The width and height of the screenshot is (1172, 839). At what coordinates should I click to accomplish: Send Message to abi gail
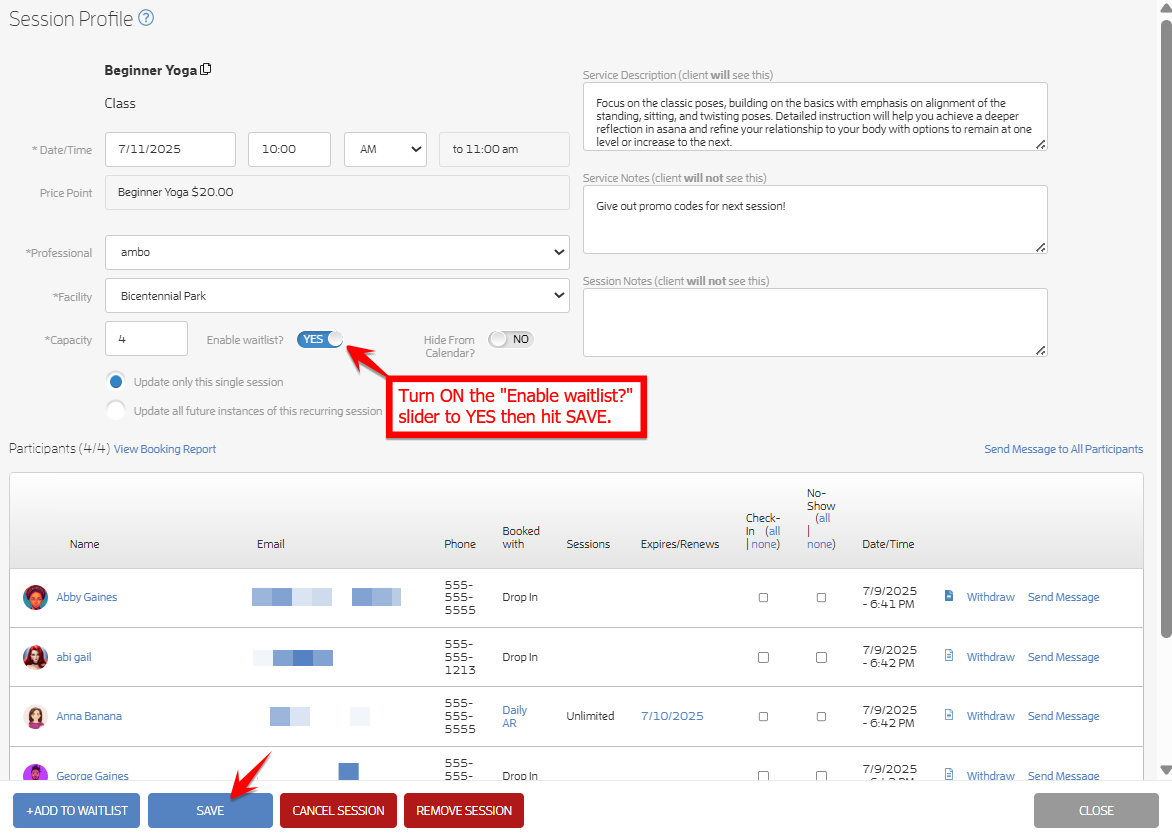click(x=1064, y=657)
